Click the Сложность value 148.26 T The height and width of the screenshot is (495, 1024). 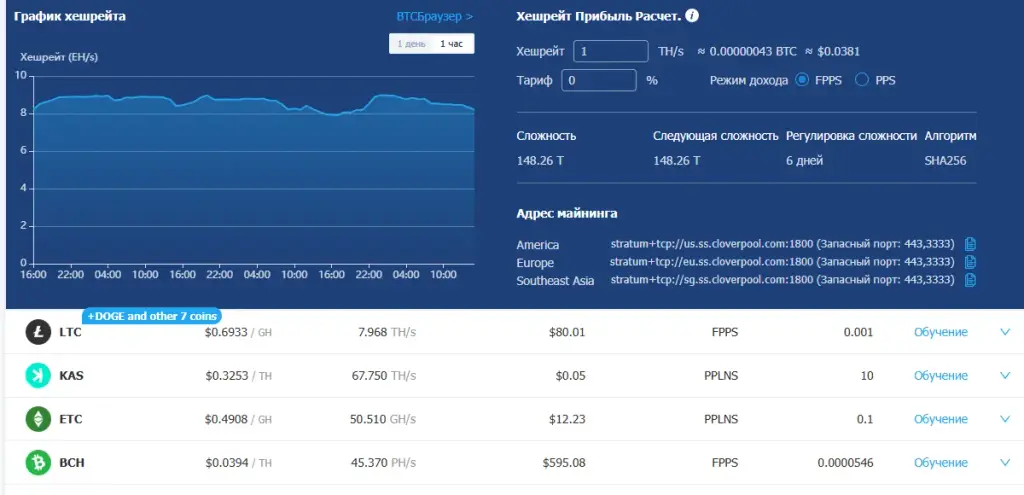[x=540, y=161]
